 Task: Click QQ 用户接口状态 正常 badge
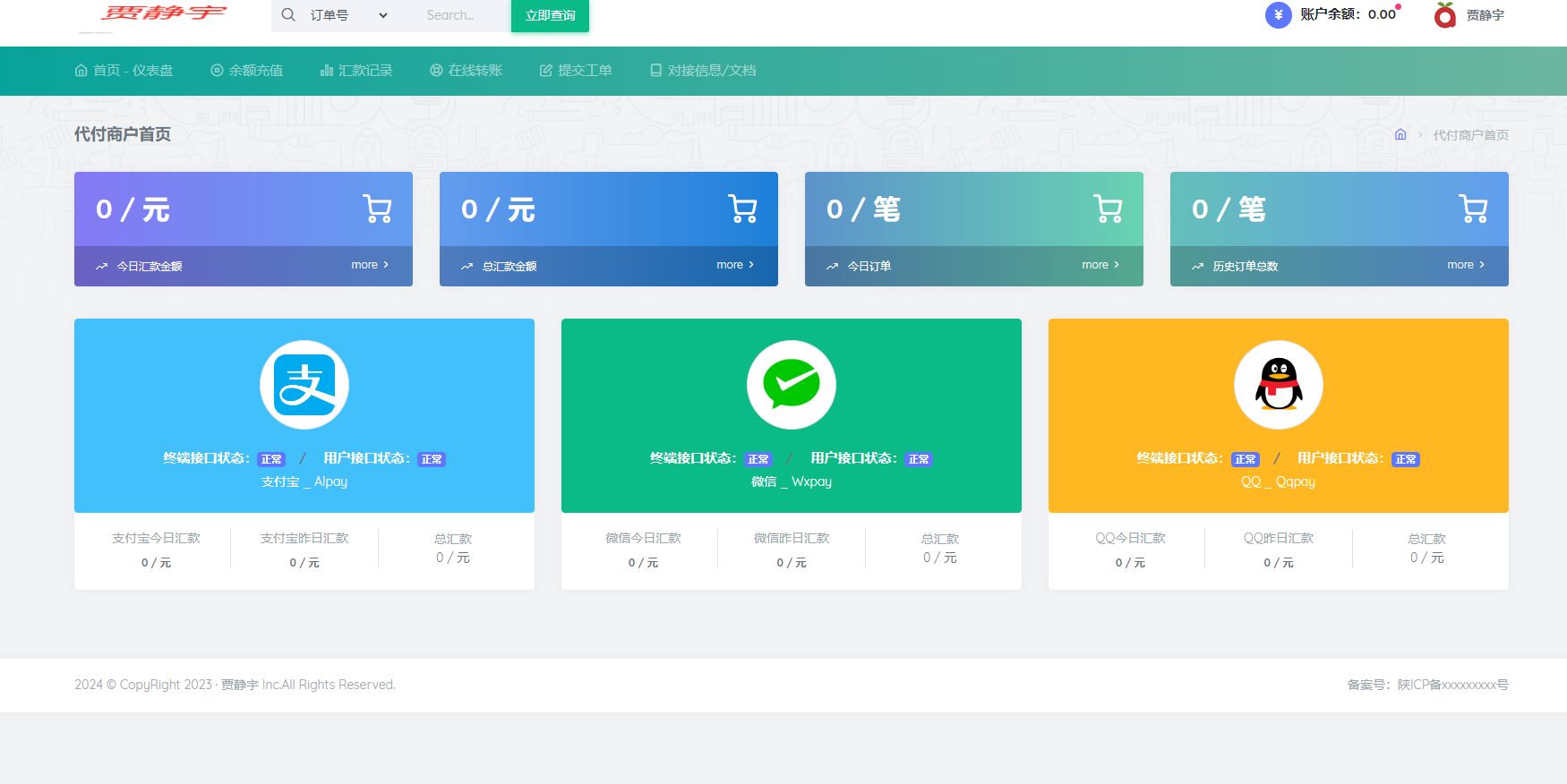1406,459
